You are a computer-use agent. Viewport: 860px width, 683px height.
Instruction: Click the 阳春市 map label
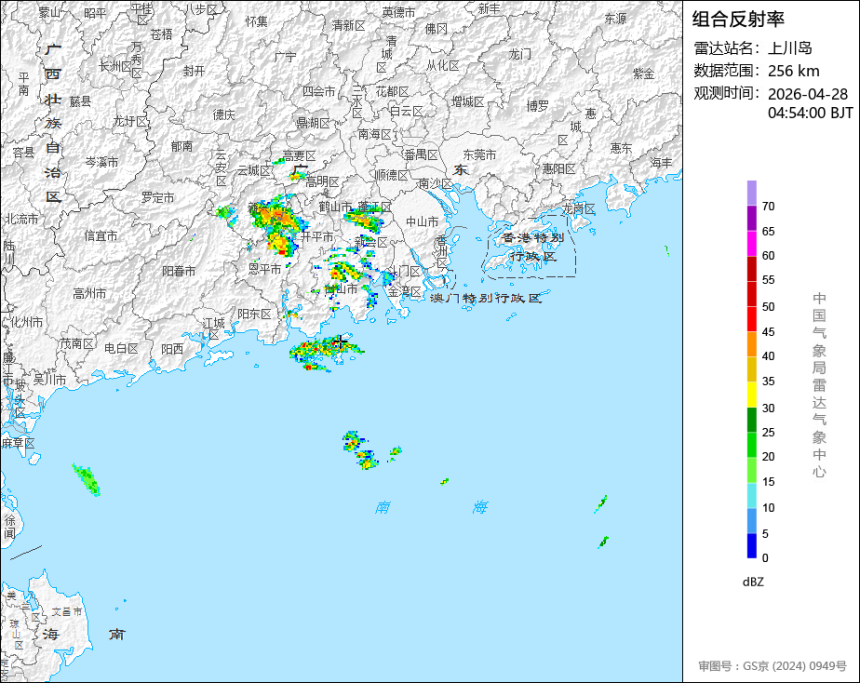pos(179,270)
